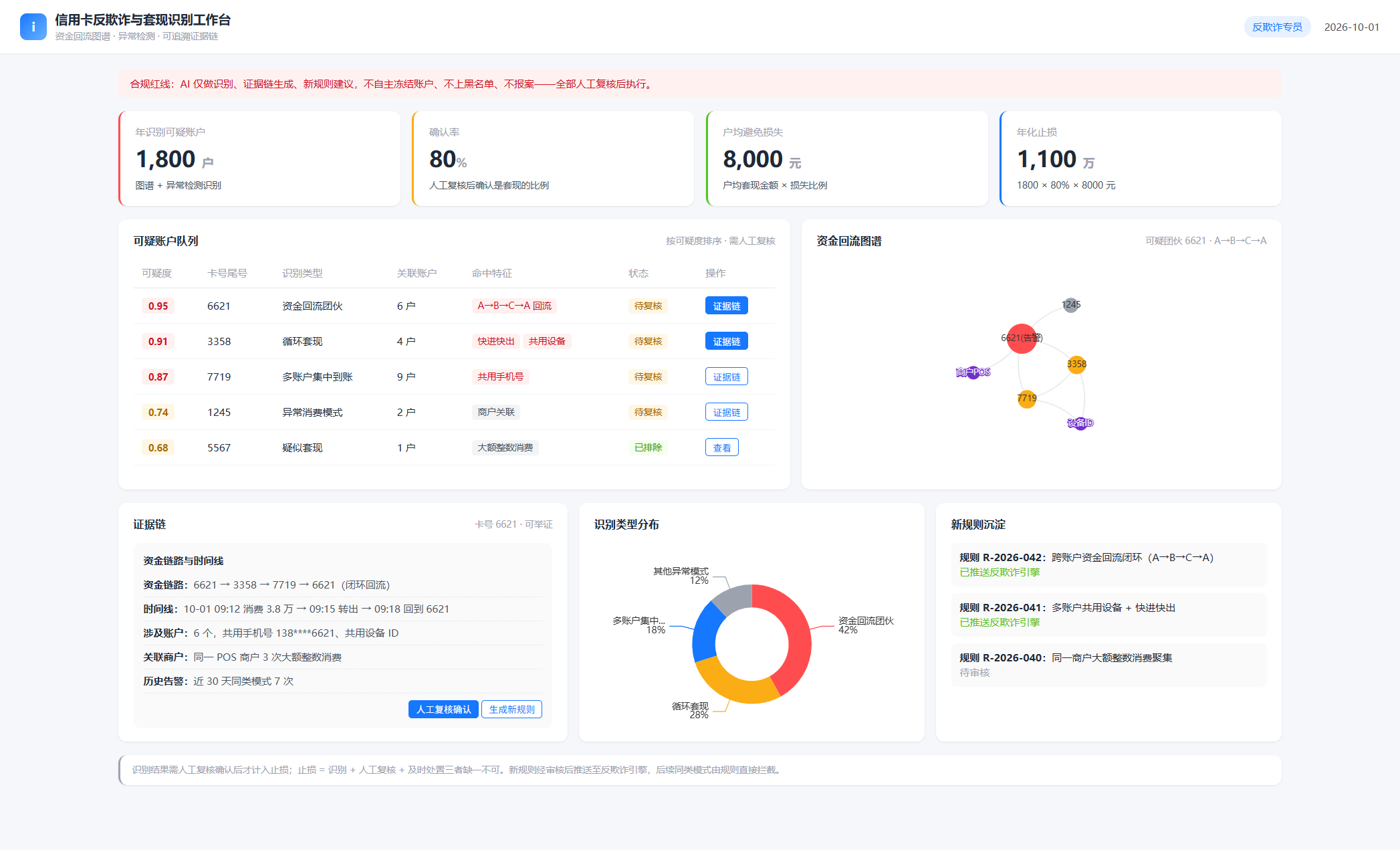The image size is (1400, 850).
Task: Click the 人工复核确认 button
Action: (x=443, y=710)
